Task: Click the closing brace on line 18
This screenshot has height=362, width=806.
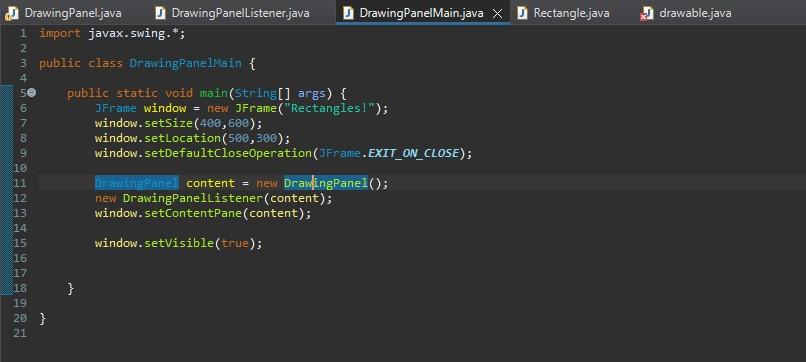Action: pos(70,288)
